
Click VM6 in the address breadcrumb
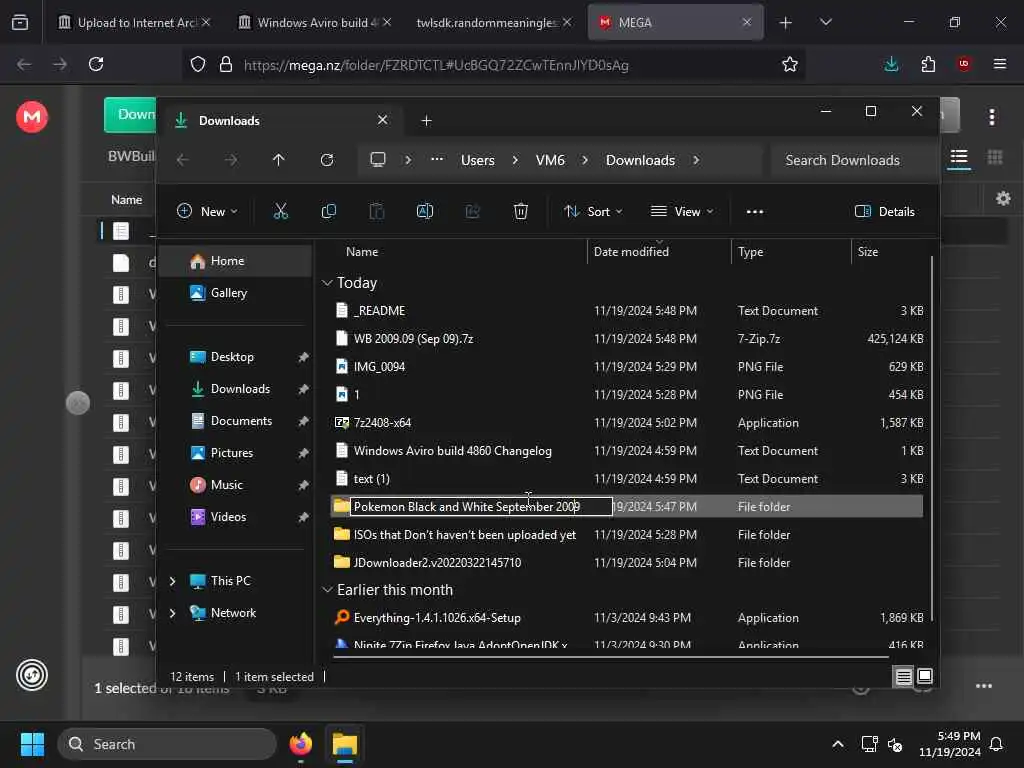point(550,160)
